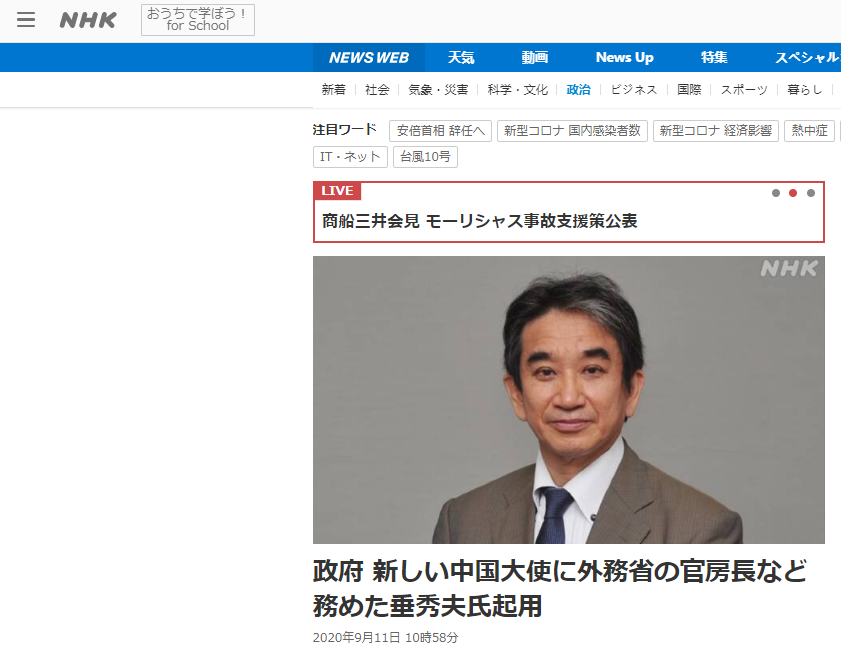This screenshot has height=647, width=841.
Task: Select the 政治 politics category
Action: pos(578,90)
